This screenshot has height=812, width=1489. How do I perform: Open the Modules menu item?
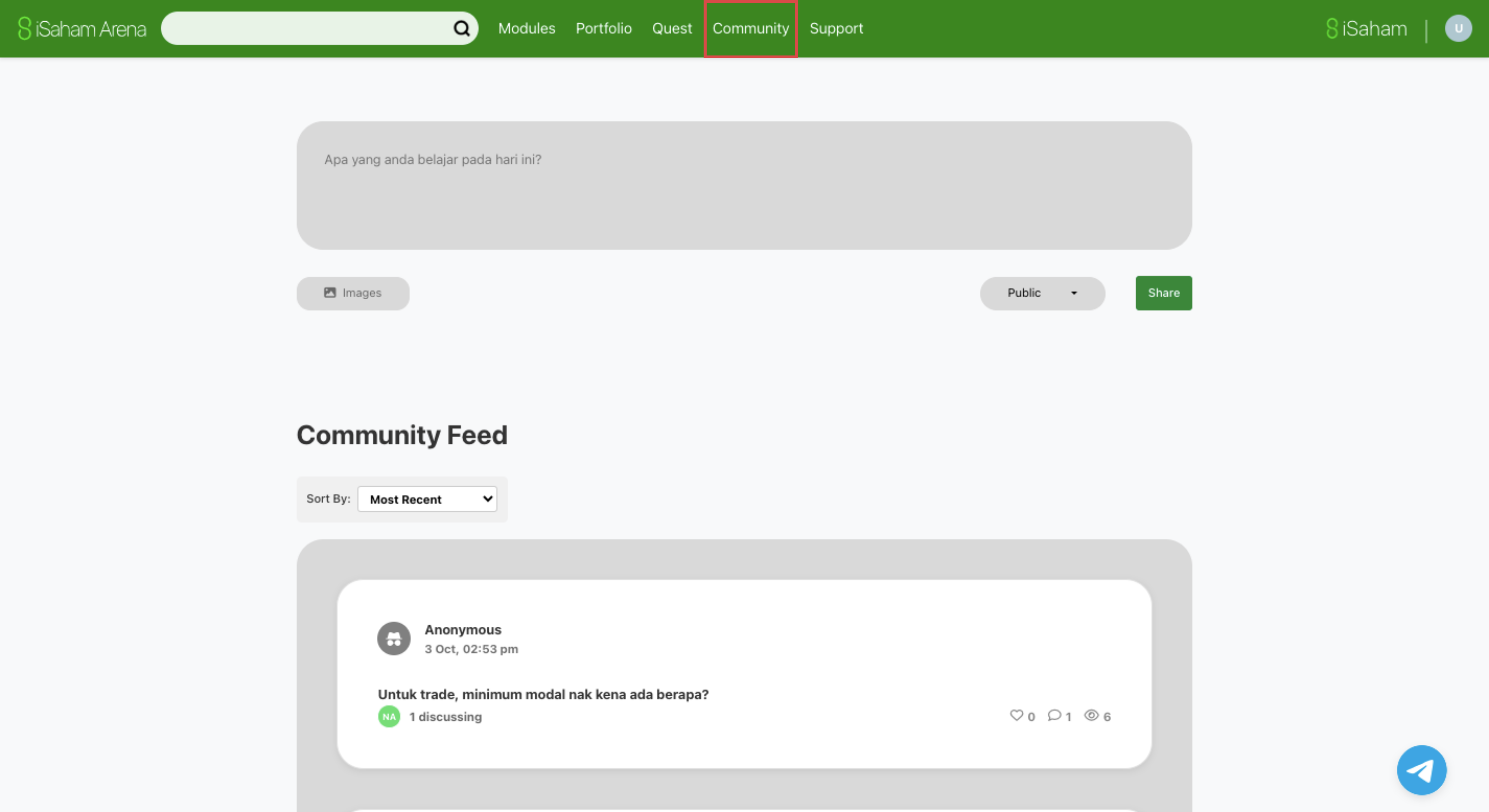(x=526, y=28)
